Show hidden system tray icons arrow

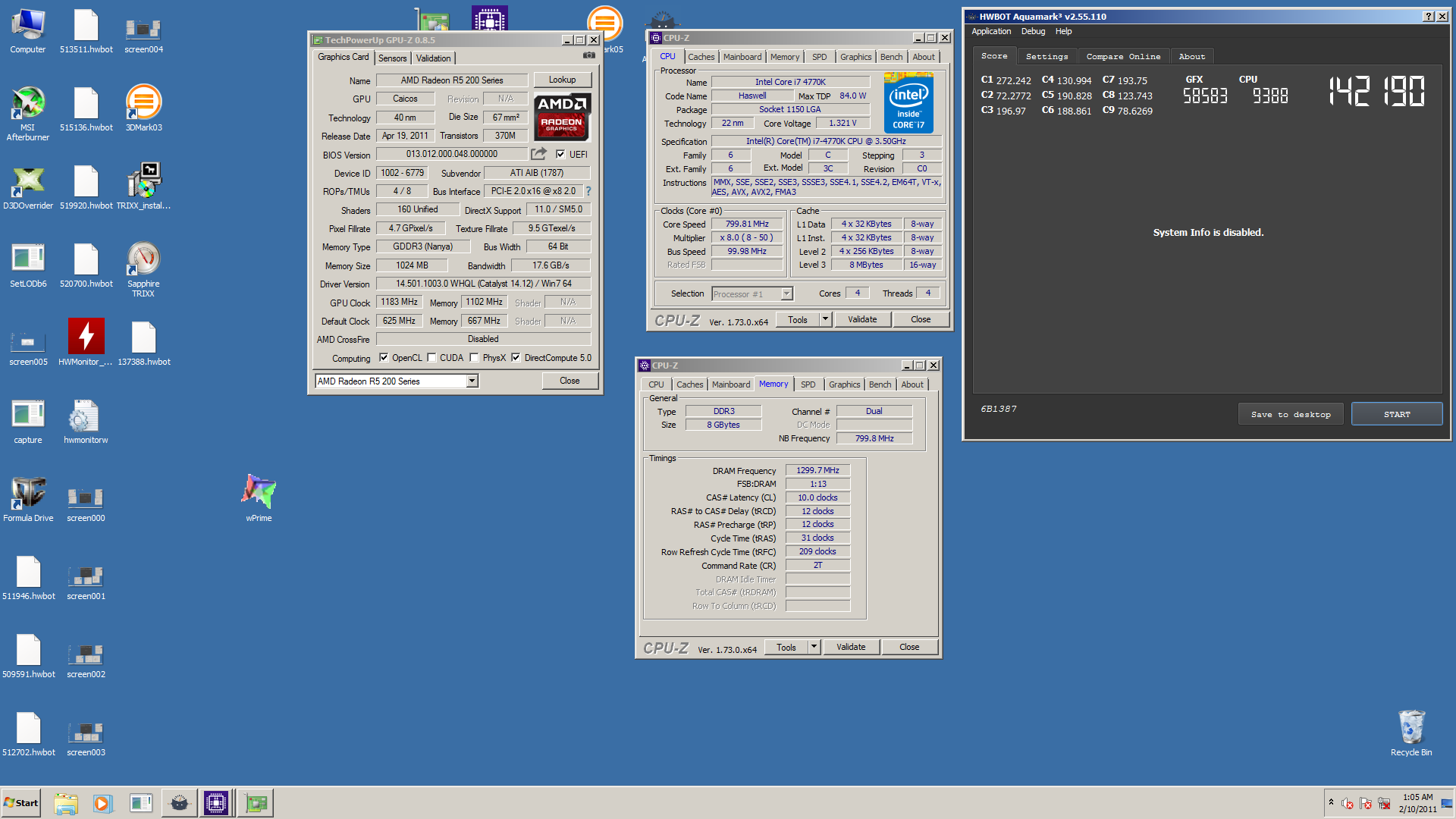coord(1331,802)
